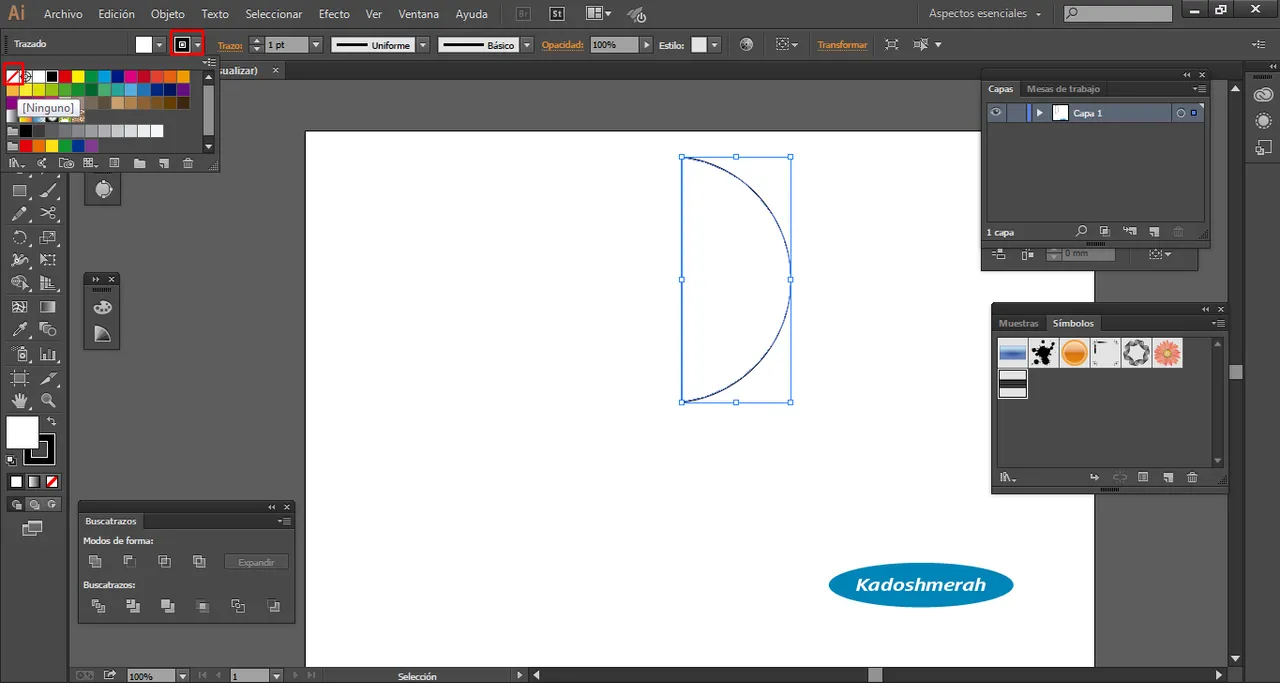Switch to the Mesas de trabajo tab
This screenshot has height=683, width=1280.
(x=1063, y=89)
